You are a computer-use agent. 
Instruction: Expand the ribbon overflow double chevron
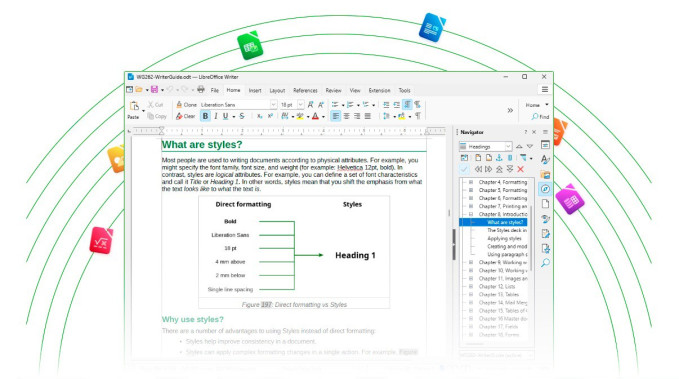pyautogui.click(x=510, y=110)
